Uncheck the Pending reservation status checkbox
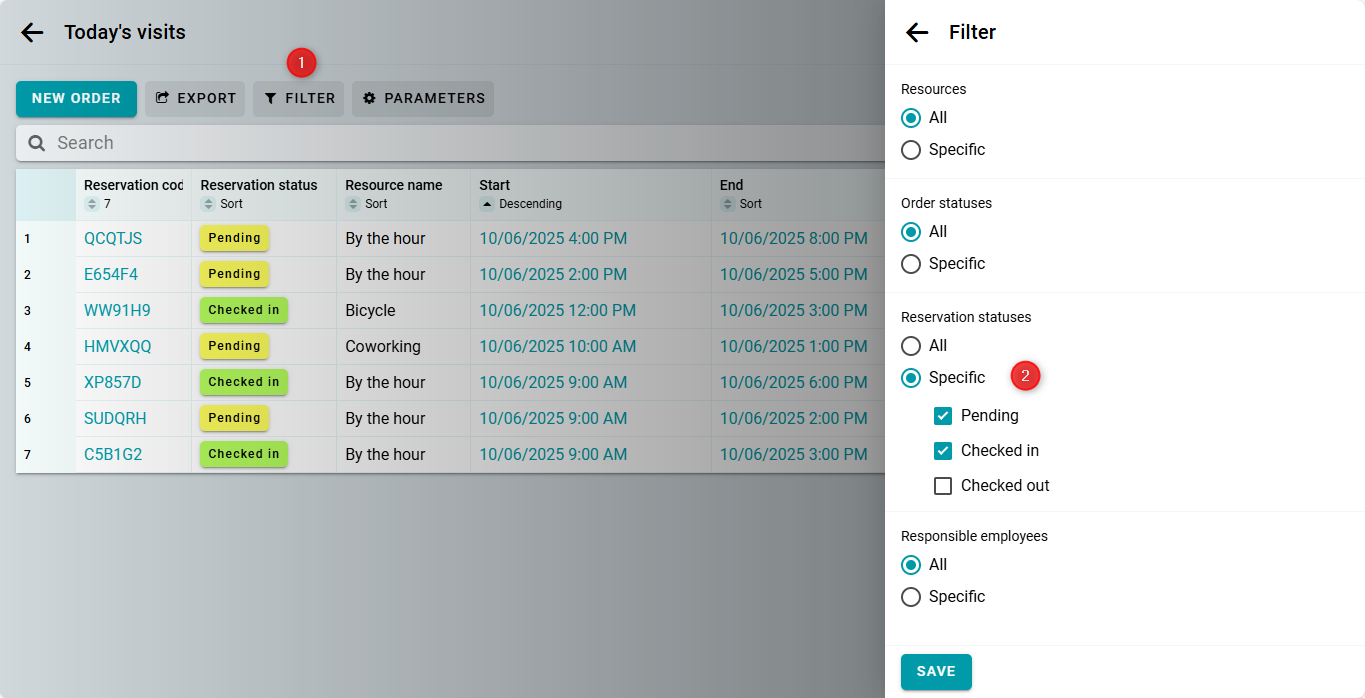The width and height of the screenshot is (1365, 698). click(943, 416)
